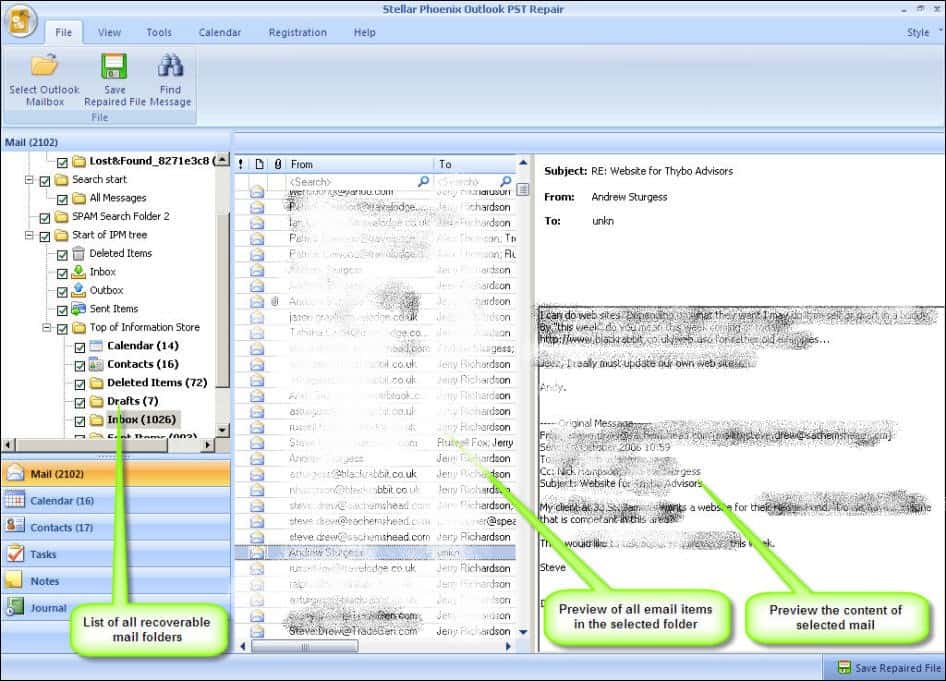Click folder tree scroll up arrow

tap(223, 160)
